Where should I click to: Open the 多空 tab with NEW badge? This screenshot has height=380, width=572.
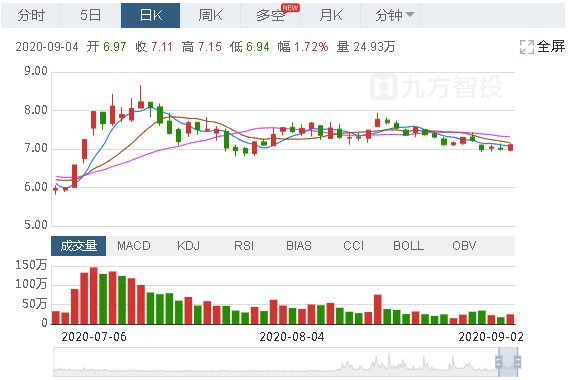[271, 15]
